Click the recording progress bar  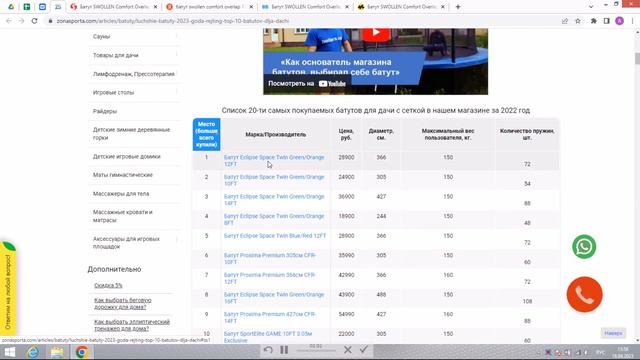[x=316, y=351]
